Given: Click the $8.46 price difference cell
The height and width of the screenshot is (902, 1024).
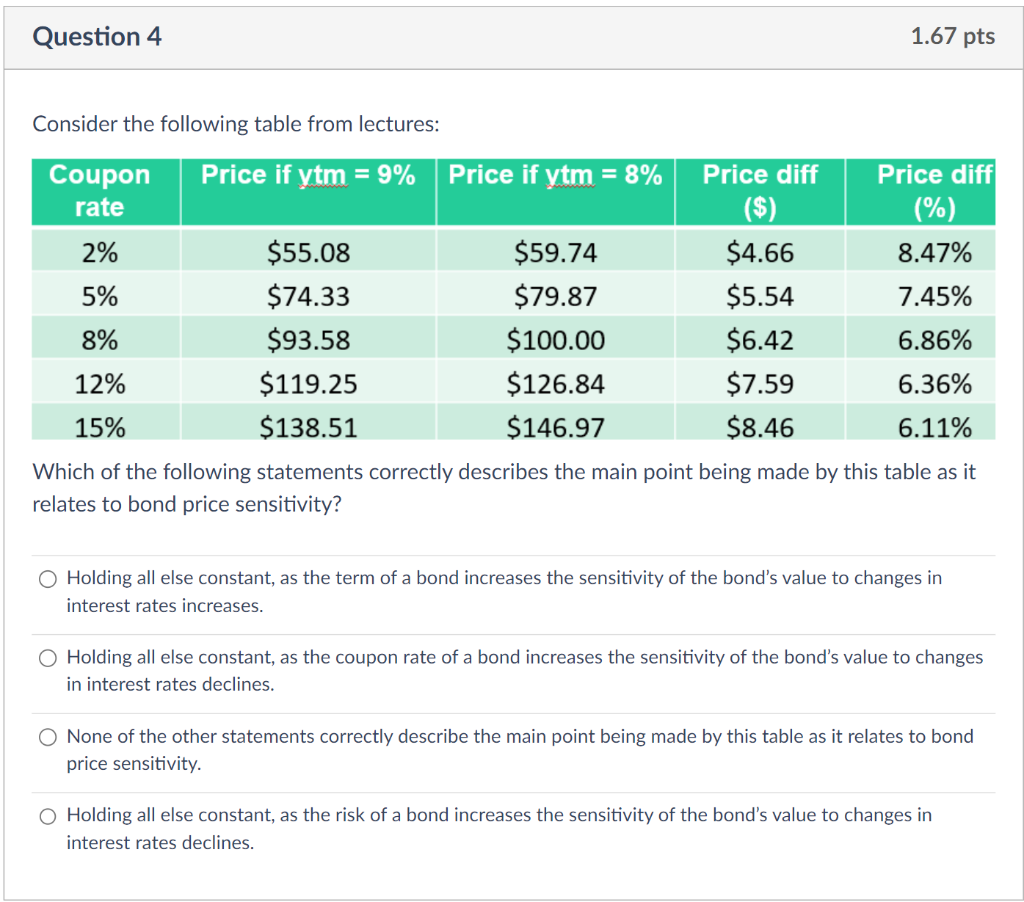Looking at the screenshot, I should click(x=760, y=426).
